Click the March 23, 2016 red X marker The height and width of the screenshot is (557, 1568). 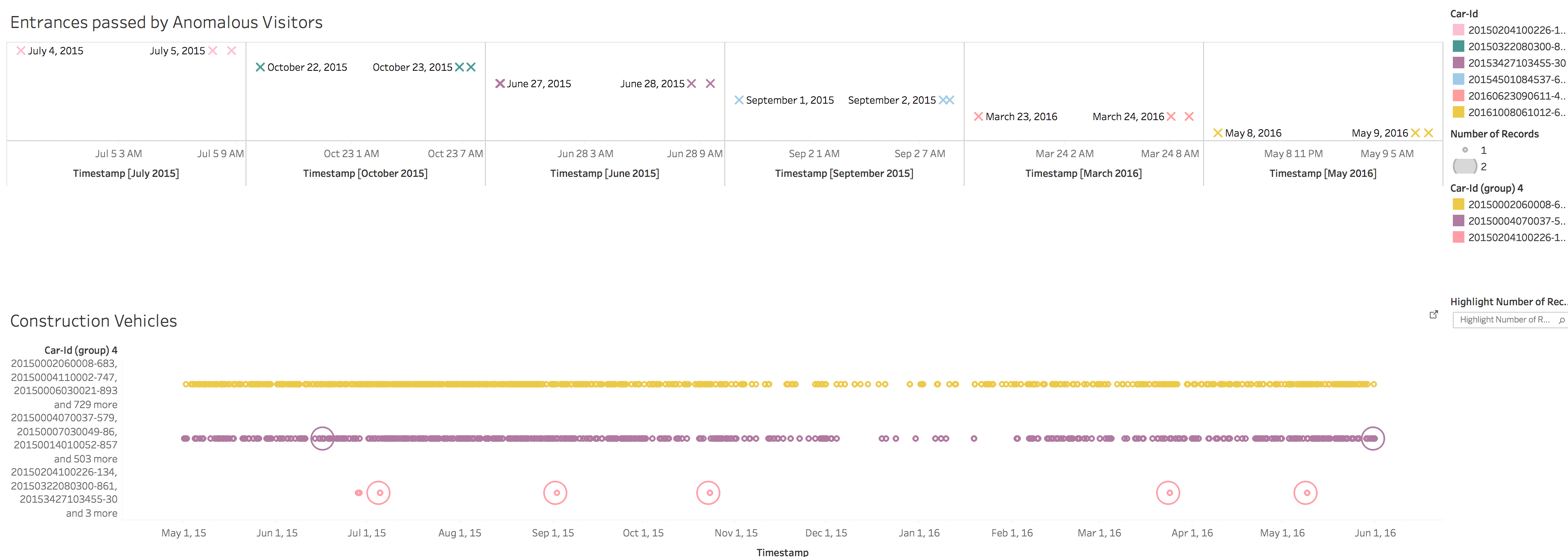coord(978,116)
